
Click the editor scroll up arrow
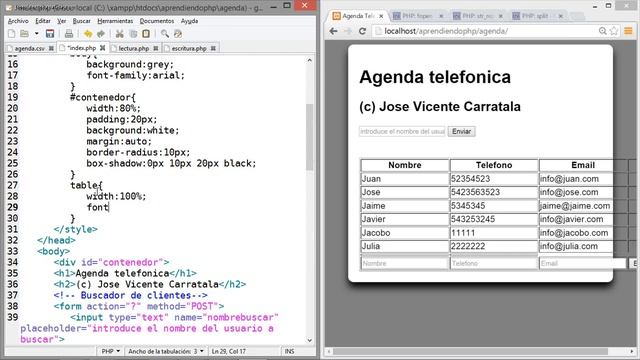tap(309, 60)
